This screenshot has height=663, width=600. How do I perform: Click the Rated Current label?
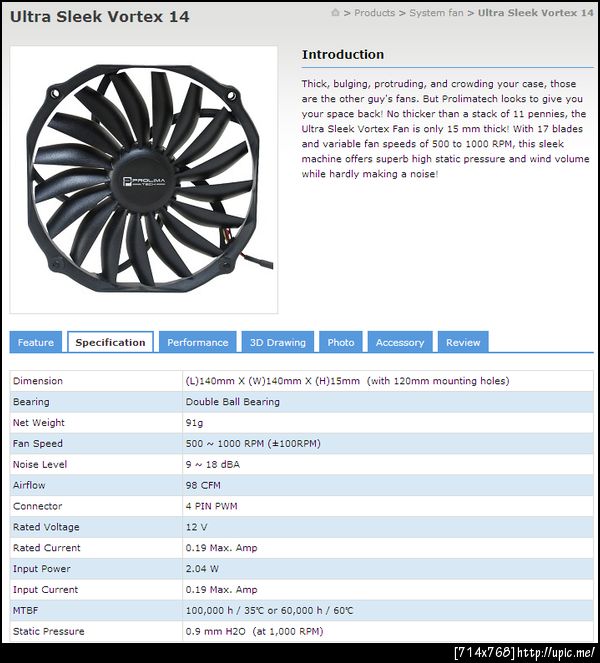[x=47, y=548]
